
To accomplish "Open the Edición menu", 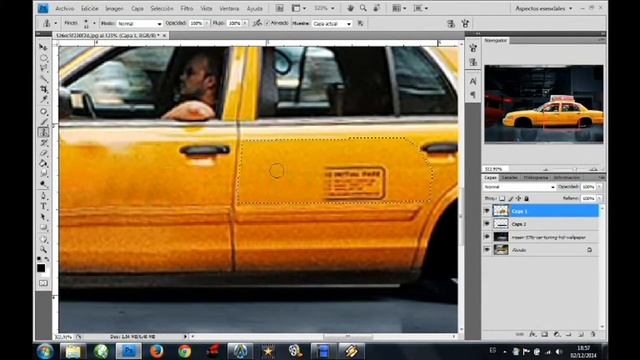I will click(x=89, y=8).
